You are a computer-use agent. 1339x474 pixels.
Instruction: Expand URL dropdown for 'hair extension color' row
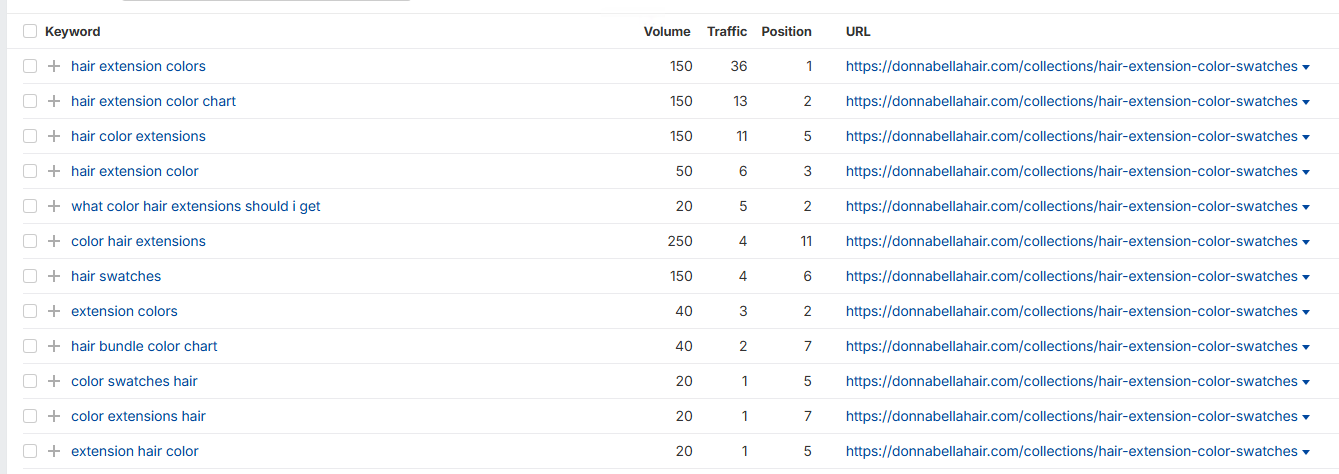pos(1306,172)
